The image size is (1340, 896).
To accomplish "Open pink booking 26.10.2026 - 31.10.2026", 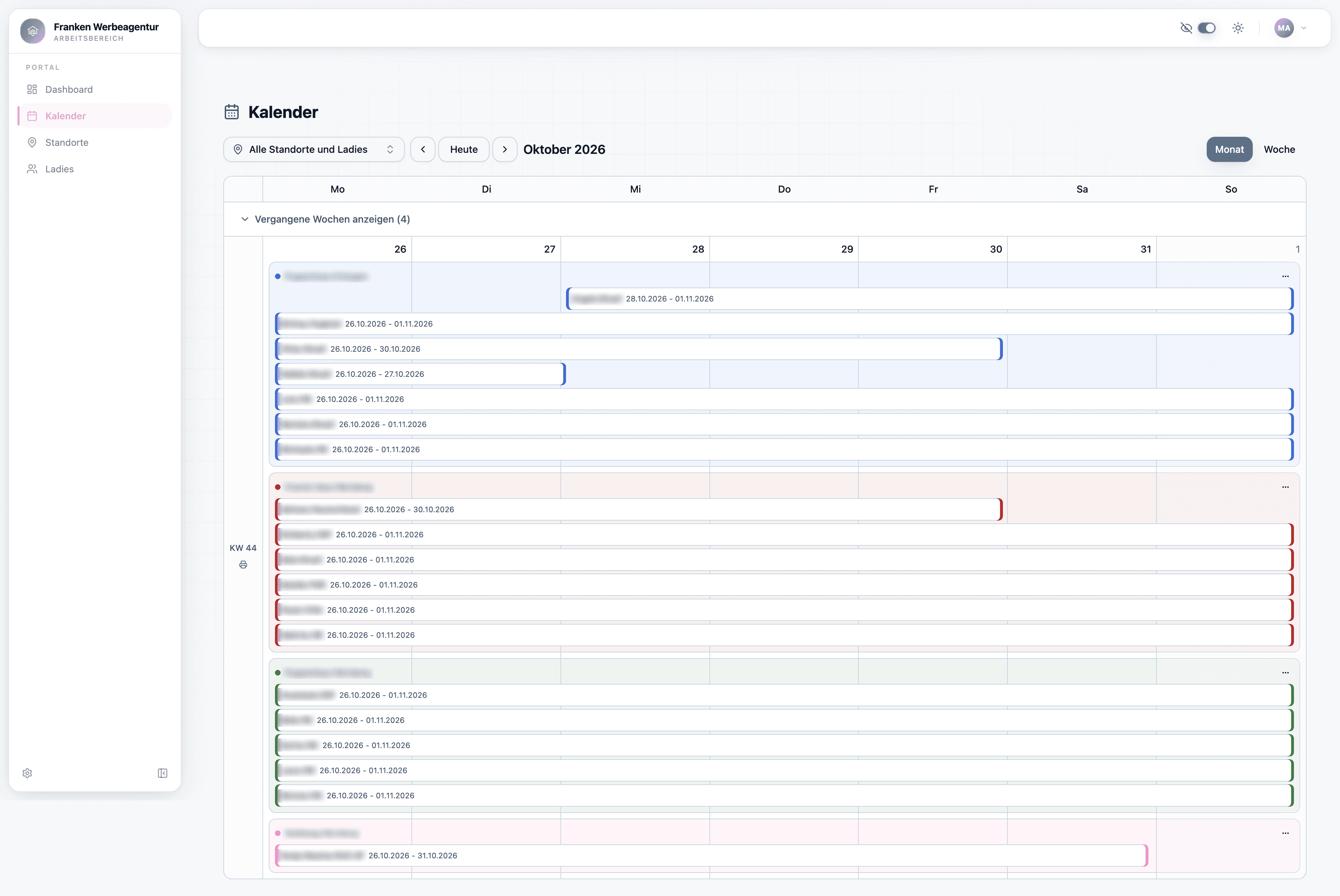I will click(x=712, y=856).
